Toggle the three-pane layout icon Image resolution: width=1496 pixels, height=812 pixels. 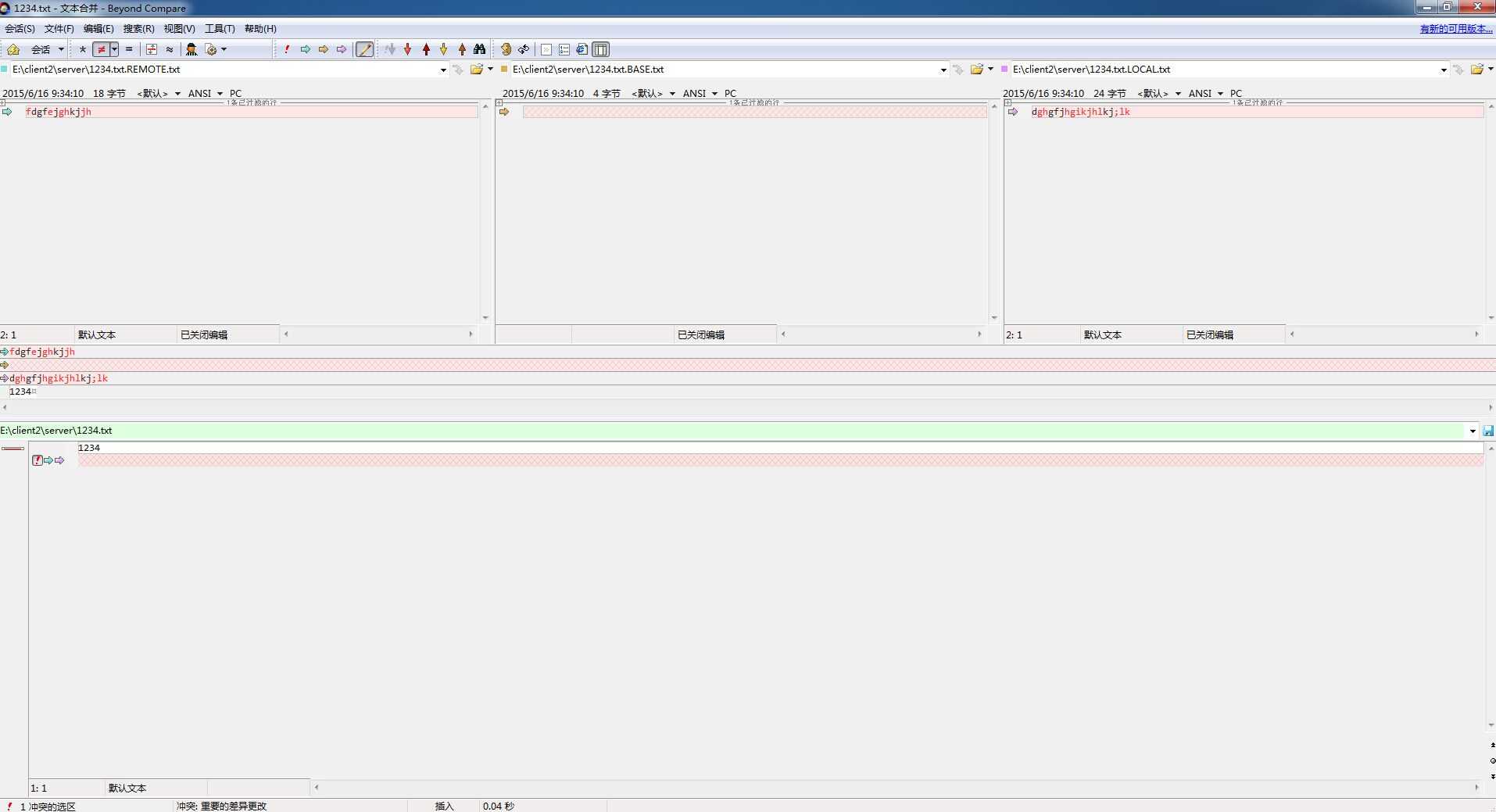(x=600, y=49)
